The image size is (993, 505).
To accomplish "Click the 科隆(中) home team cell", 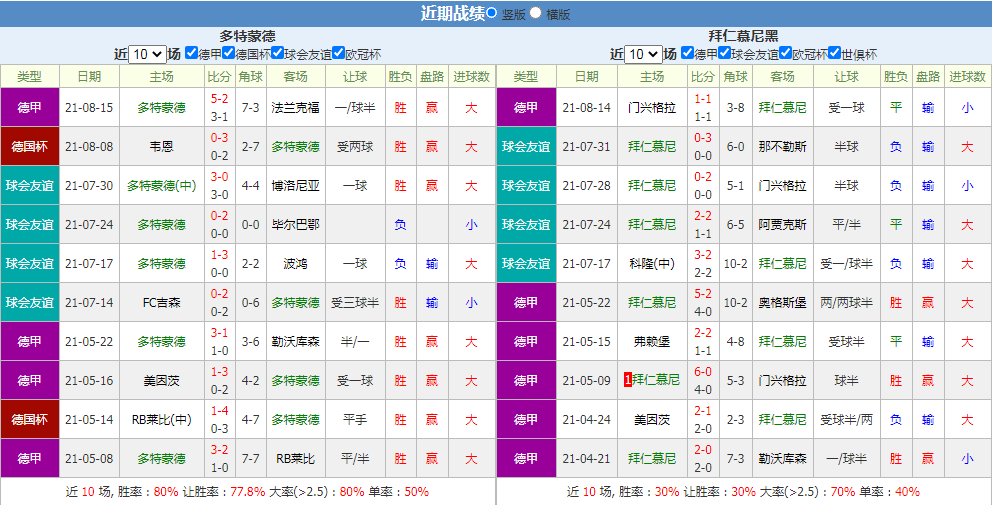I will 652,264.
